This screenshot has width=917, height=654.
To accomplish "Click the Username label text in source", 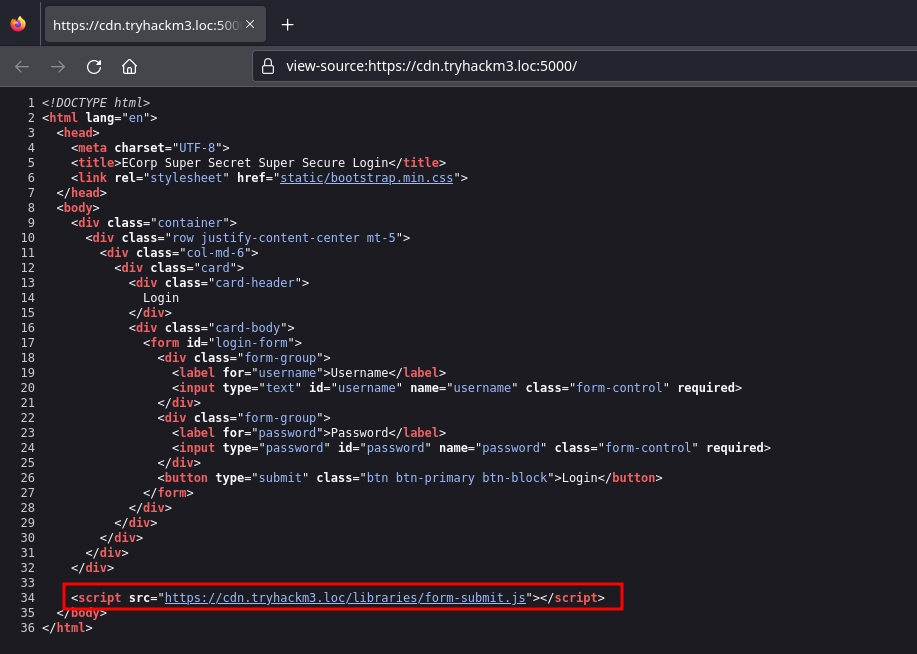I will pyautogui.click(x=359, y=372).
